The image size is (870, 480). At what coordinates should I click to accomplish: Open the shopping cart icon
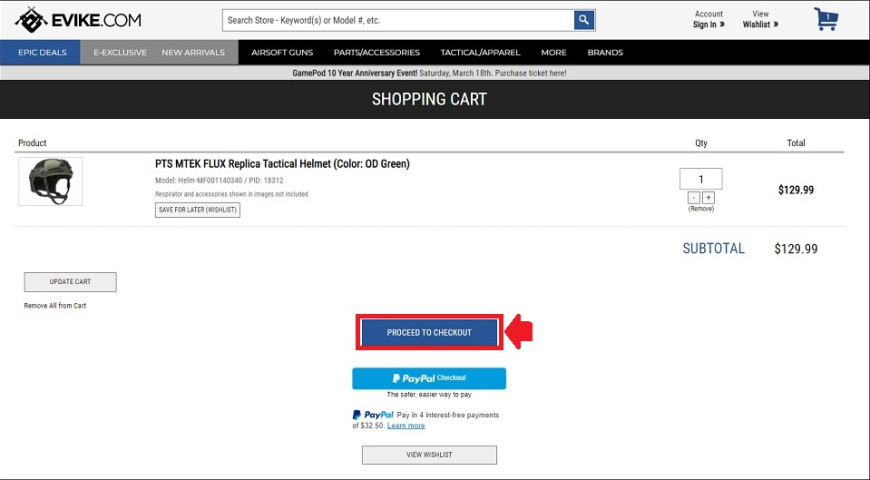pos(826,19)
